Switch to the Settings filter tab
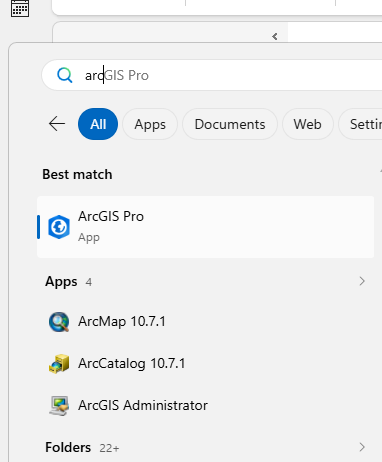 coord(361,124)
